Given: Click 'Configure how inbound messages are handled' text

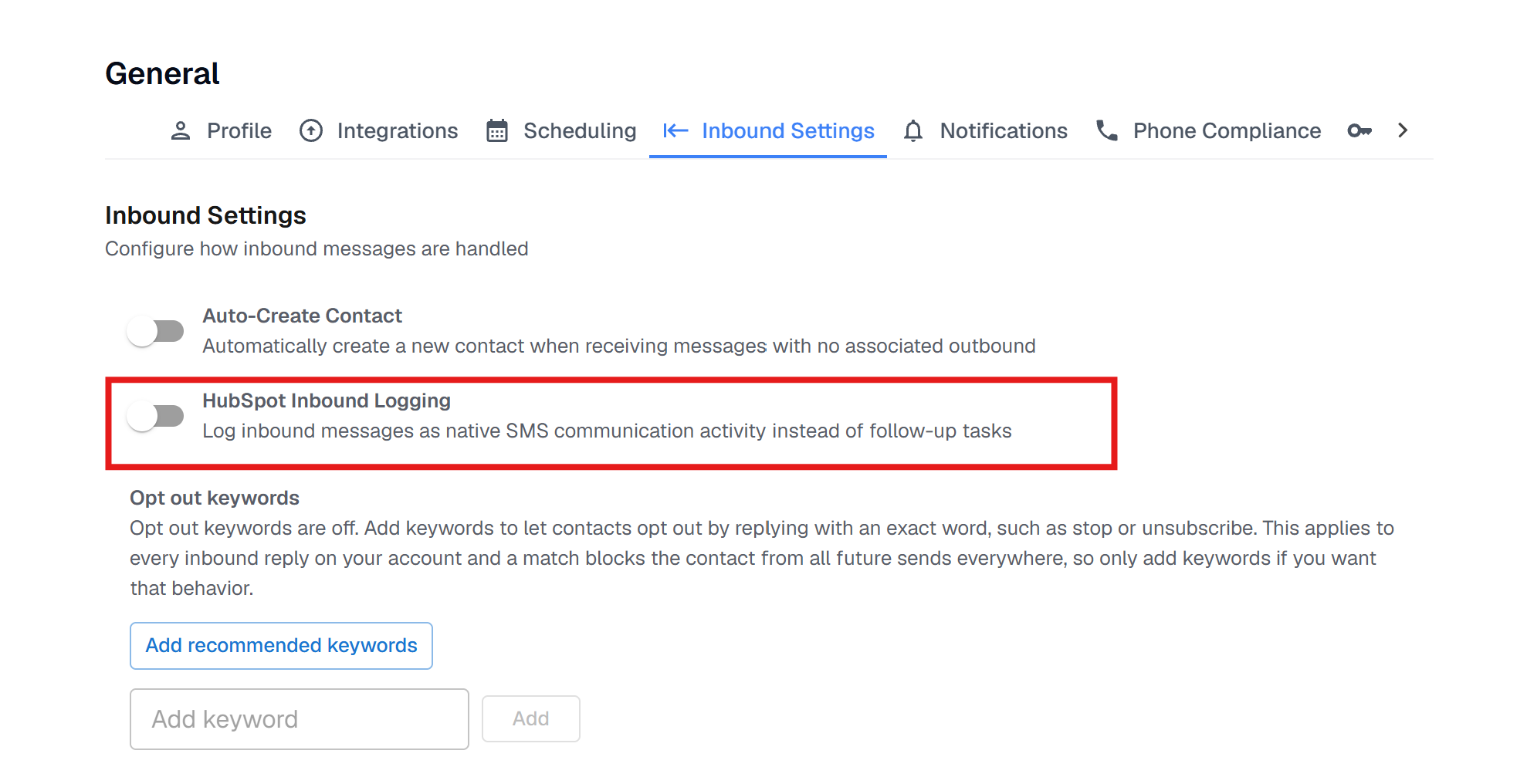Looking at the screenshot, I should [317, 248].
